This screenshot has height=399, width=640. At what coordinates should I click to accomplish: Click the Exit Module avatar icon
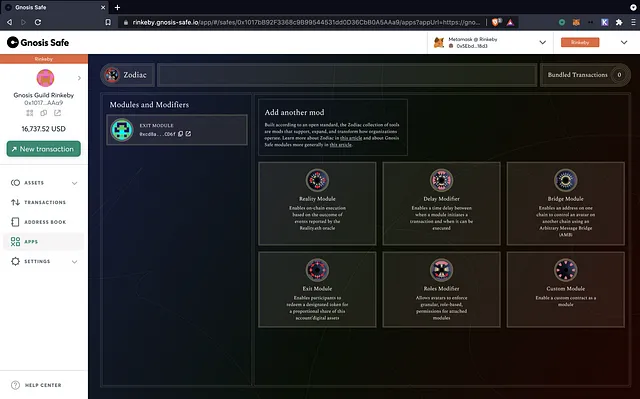tap(122, 130)
